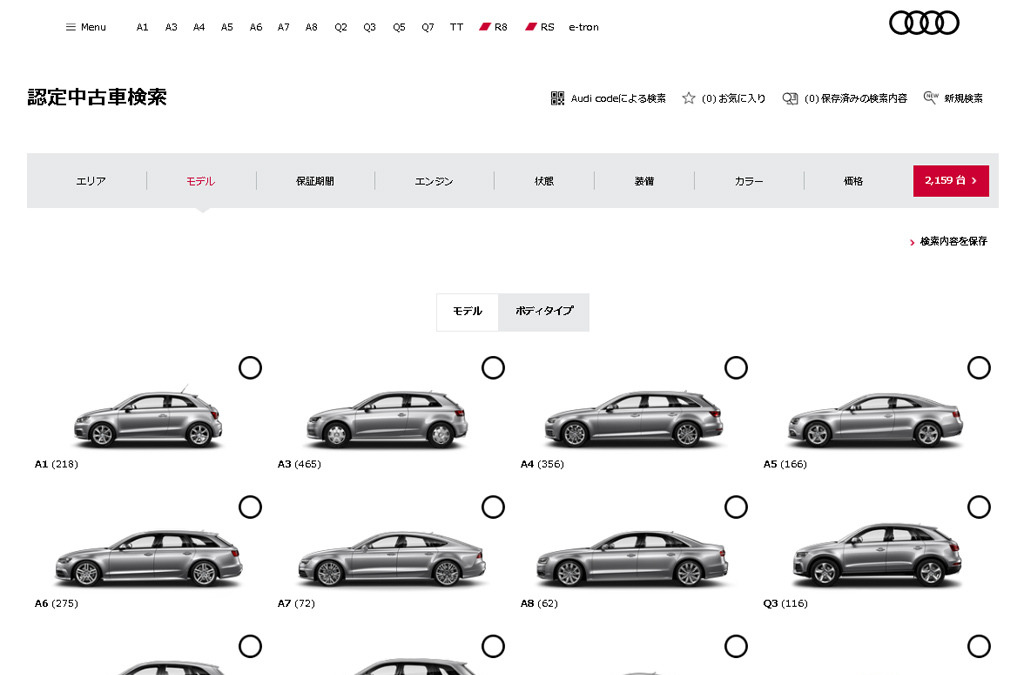Click the A6 car thumbnail

pyautogui.click(x=148, y=557)
